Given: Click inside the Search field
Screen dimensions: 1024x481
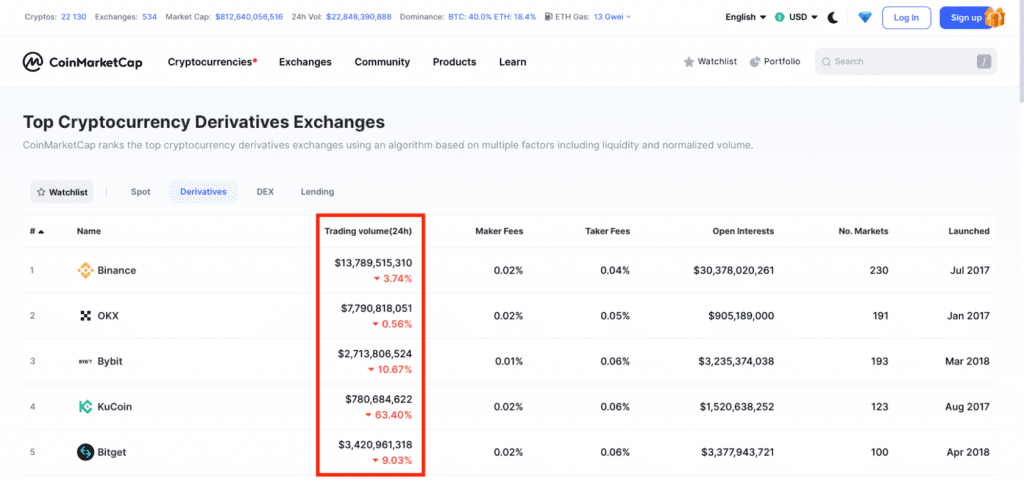Looking at the screenshot, I should tap(906, 61).
